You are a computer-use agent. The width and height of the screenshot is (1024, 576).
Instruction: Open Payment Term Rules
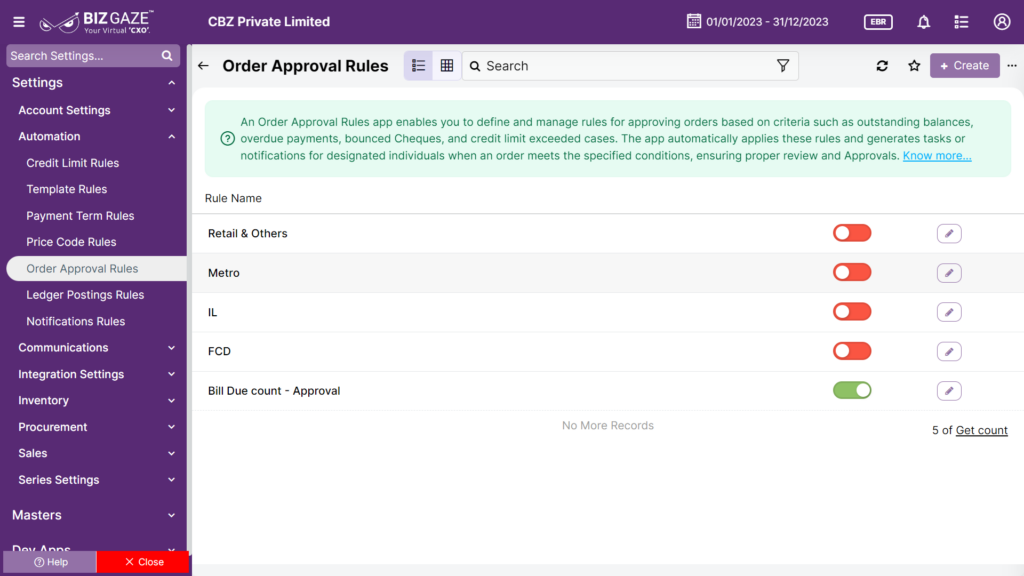80,216
